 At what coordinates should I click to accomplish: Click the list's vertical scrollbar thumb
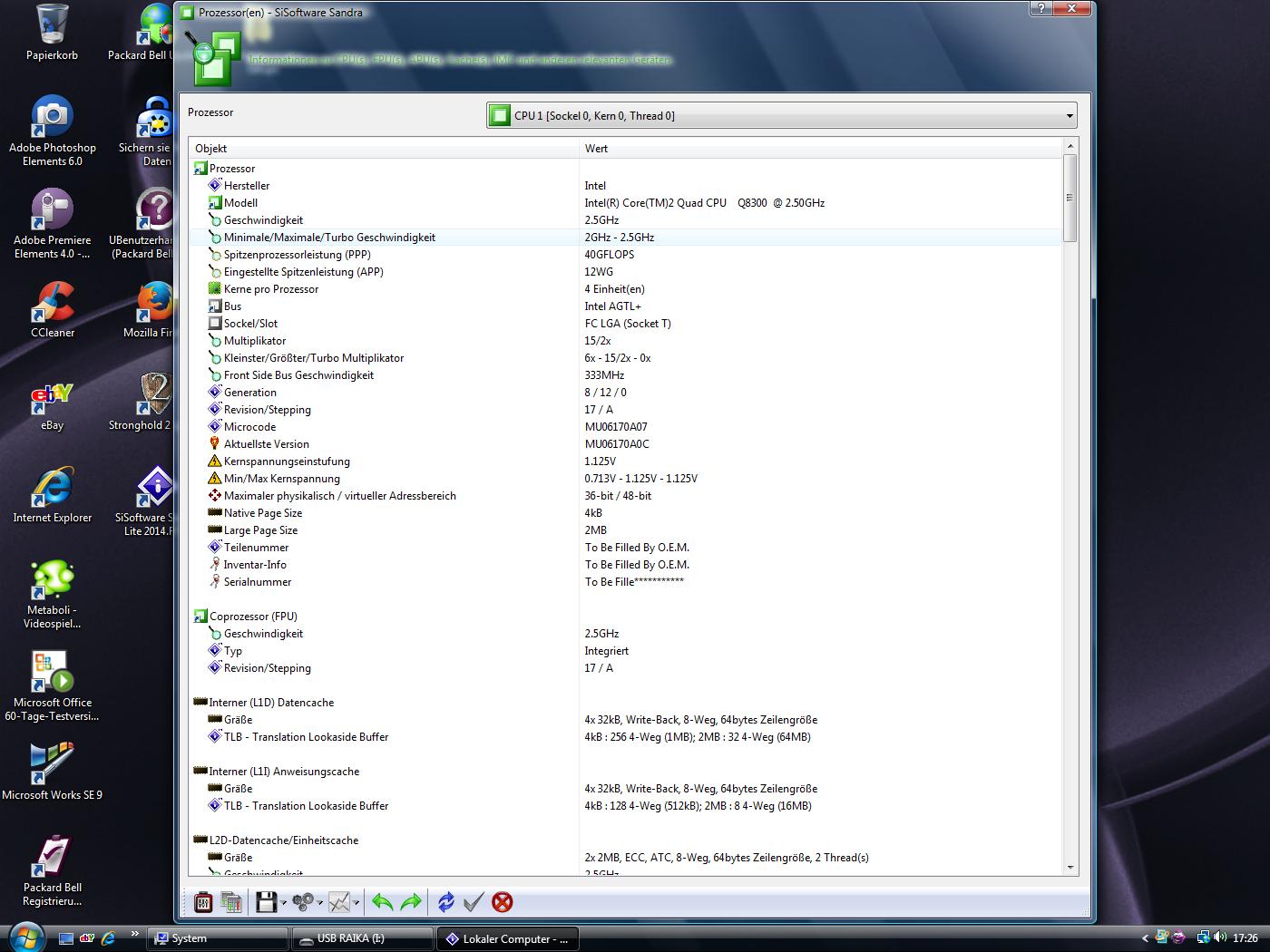[x=1070, y=198]
